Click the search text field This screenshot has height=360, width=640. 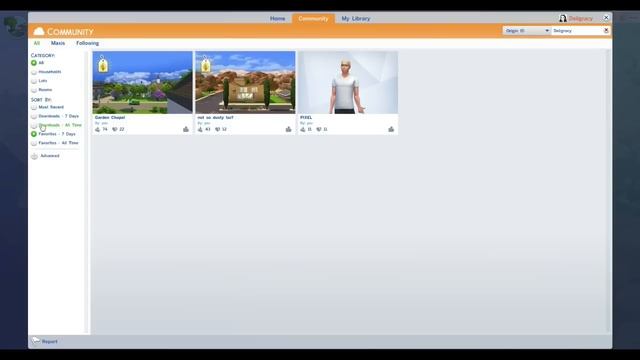tap(577, 31)
